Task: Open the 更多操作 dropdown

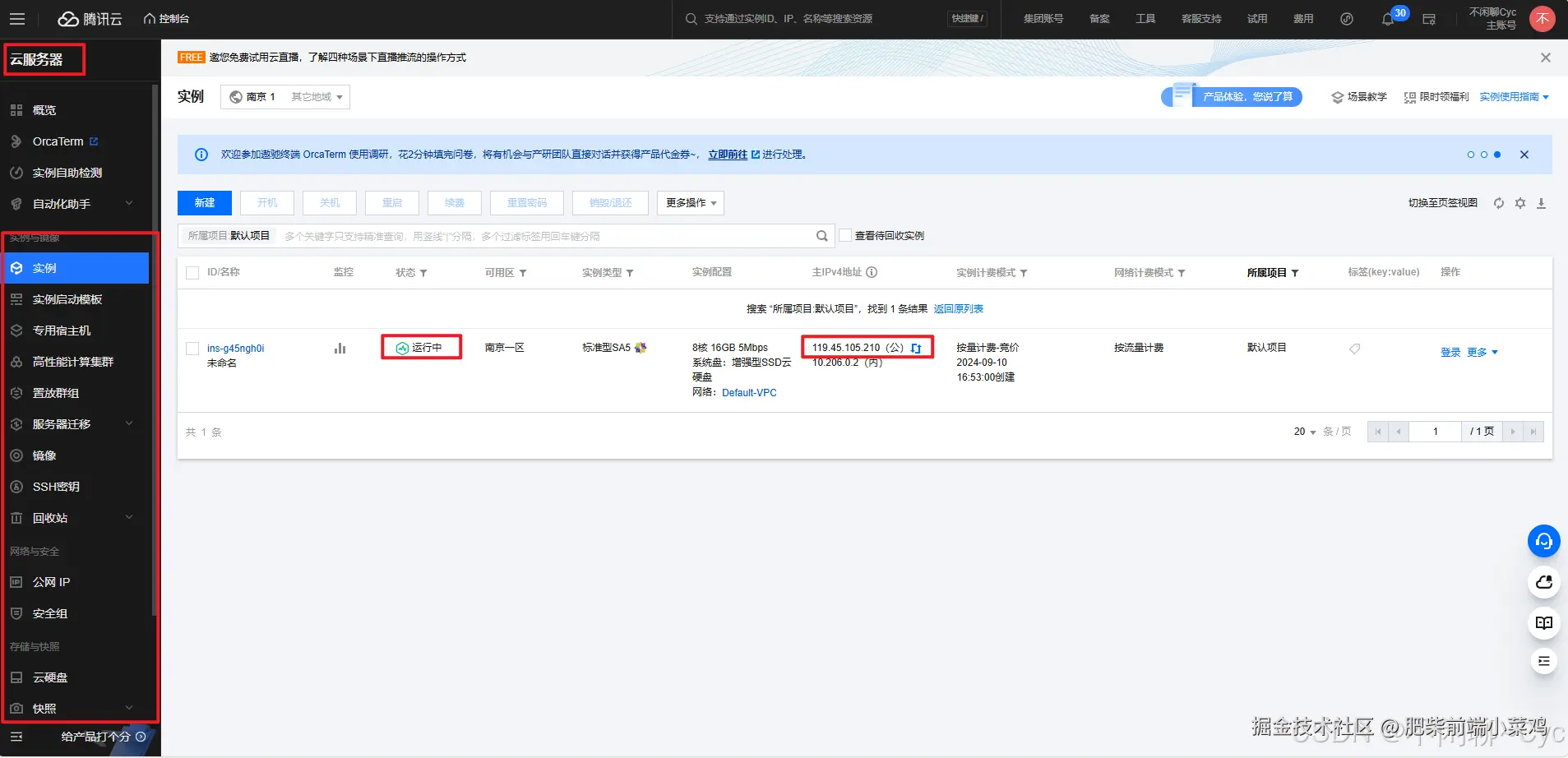Action: point(691,203)
